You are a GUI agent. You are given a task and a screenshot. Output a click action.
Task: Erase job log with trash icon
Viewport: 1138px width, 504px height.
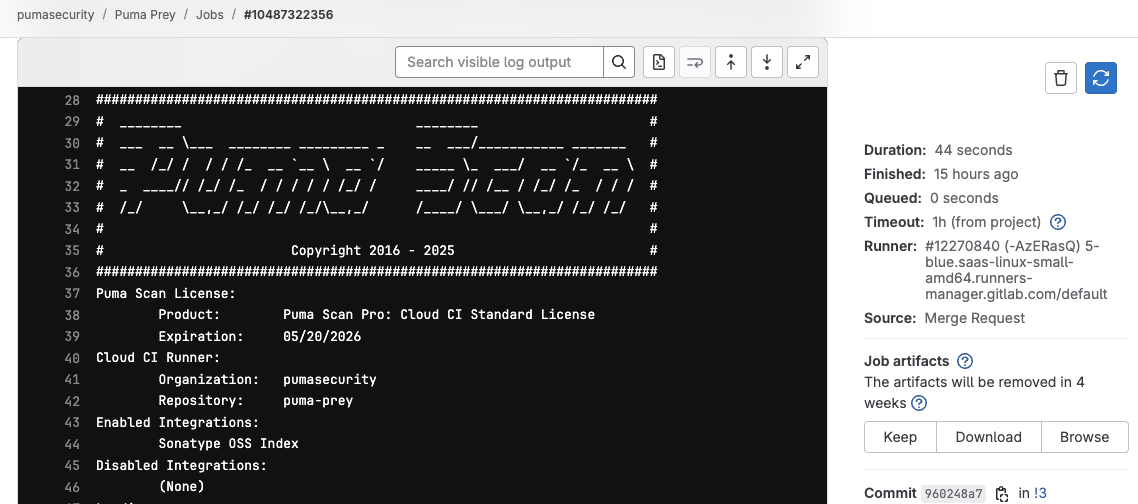pos(1060,78)
